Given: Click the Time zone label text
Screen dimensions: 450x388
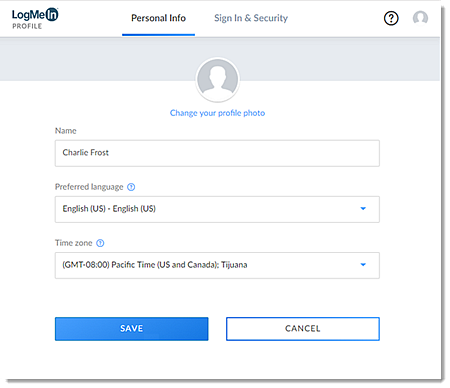Looking at the screenshot, I should (x=74, y=243).
